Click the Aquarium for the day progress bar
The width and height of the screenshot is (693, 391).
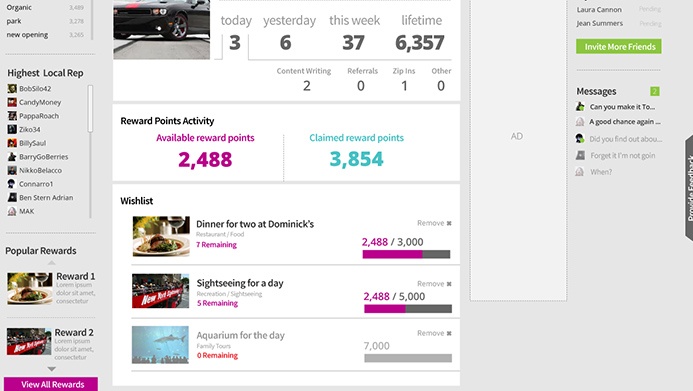(408, 358)
